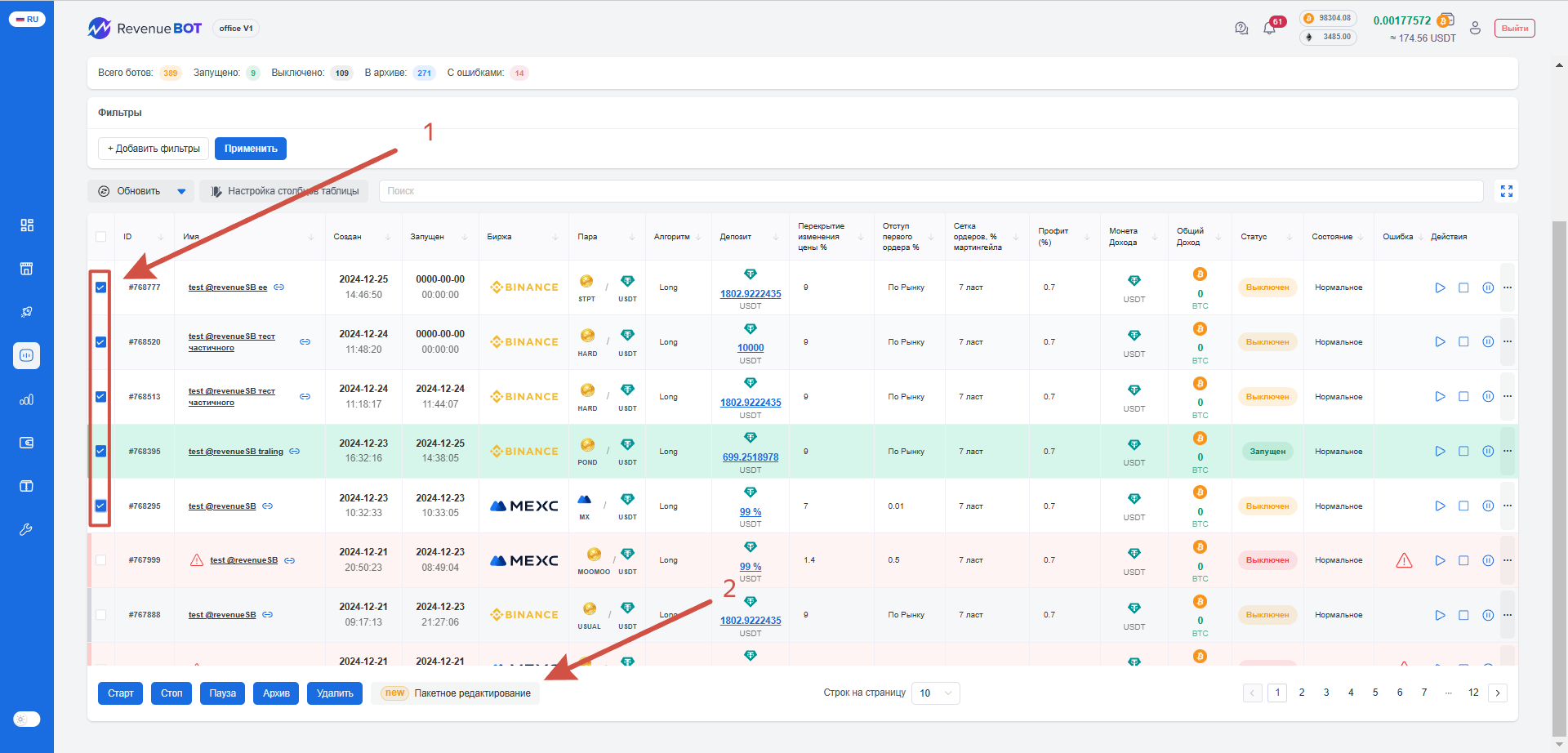
Task: Pause bot #768513 with pause icon
Action: (1488, 397)
